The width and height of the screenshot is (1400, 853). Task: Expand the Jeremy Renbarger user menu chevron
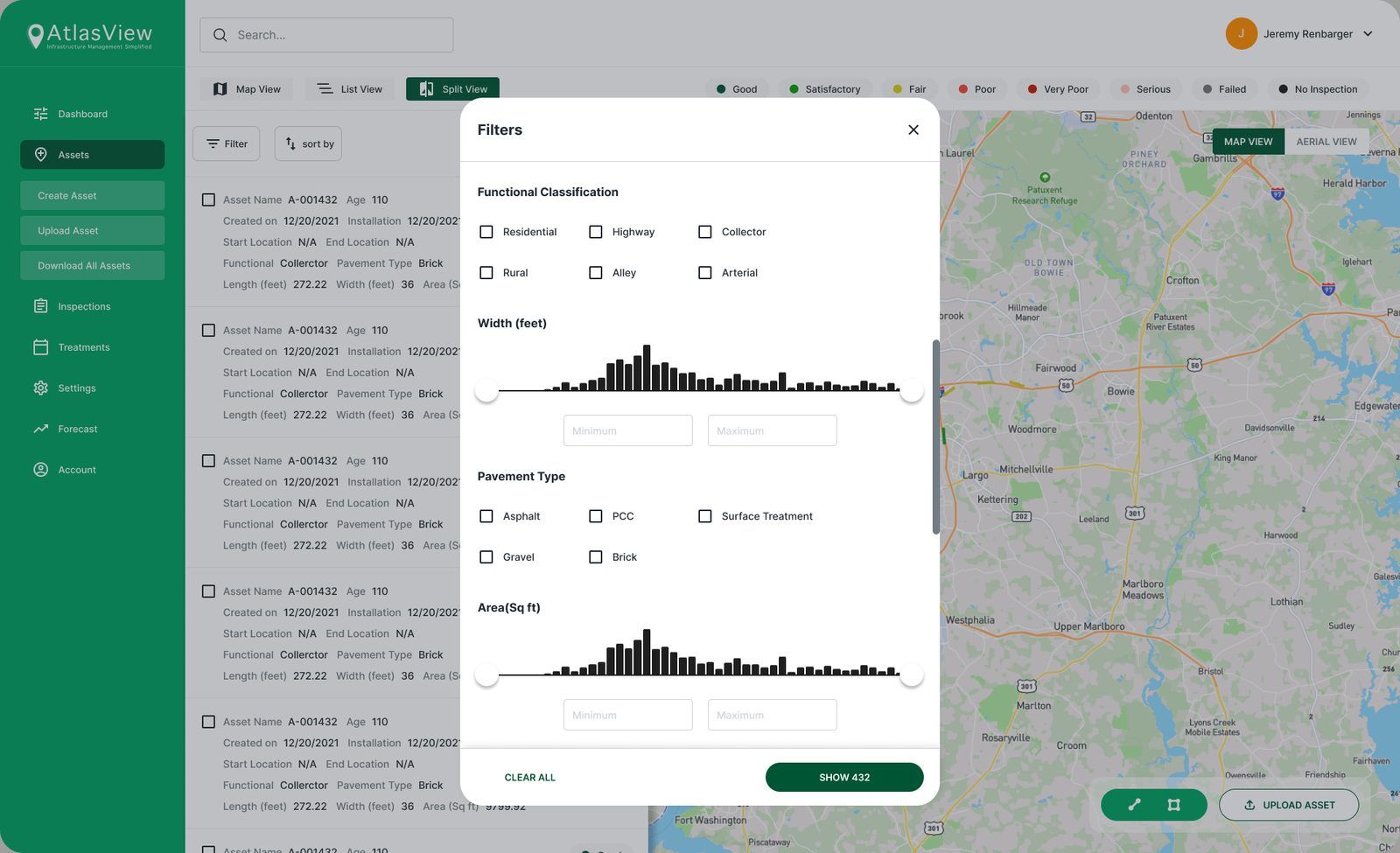pos(1368,34)
